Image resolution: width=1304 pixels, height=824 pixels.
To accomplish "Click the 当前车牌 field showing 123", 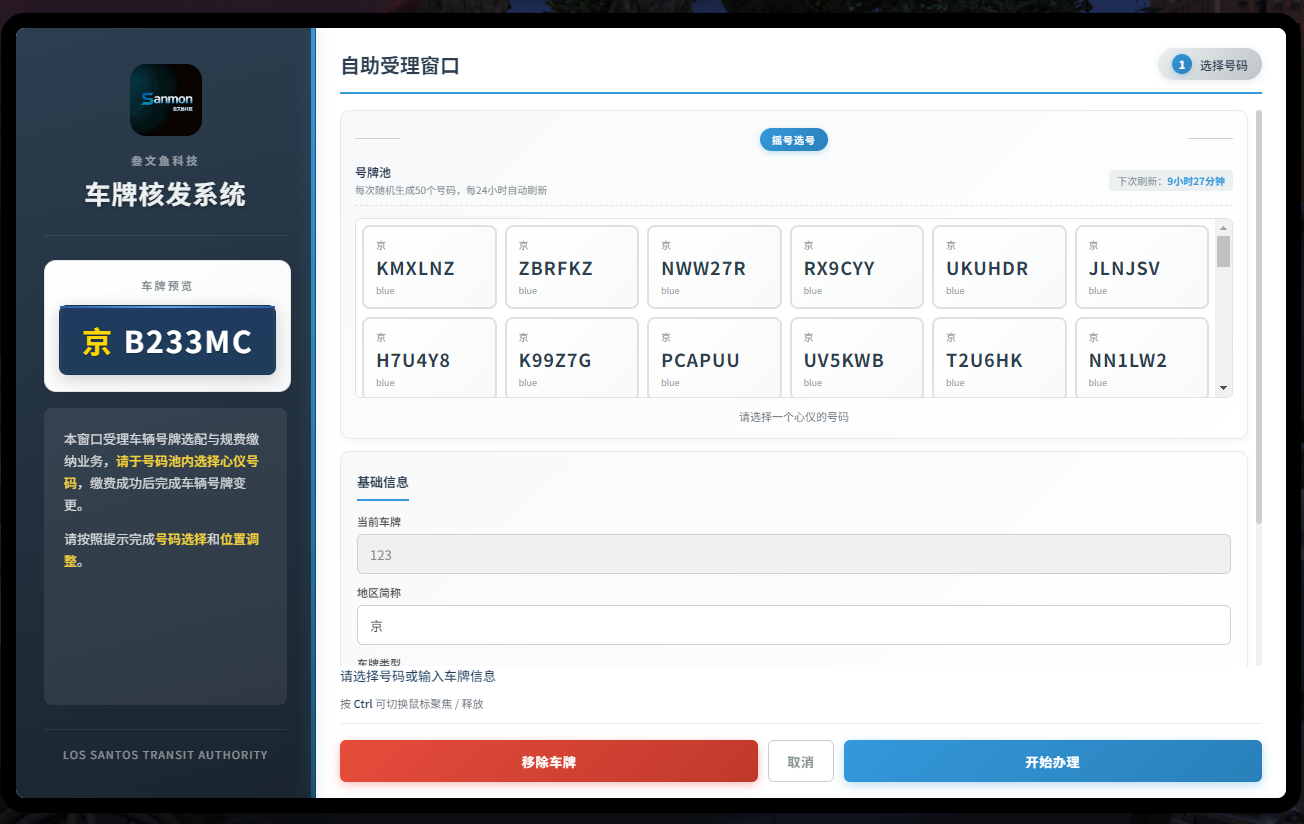I will 794,554.
